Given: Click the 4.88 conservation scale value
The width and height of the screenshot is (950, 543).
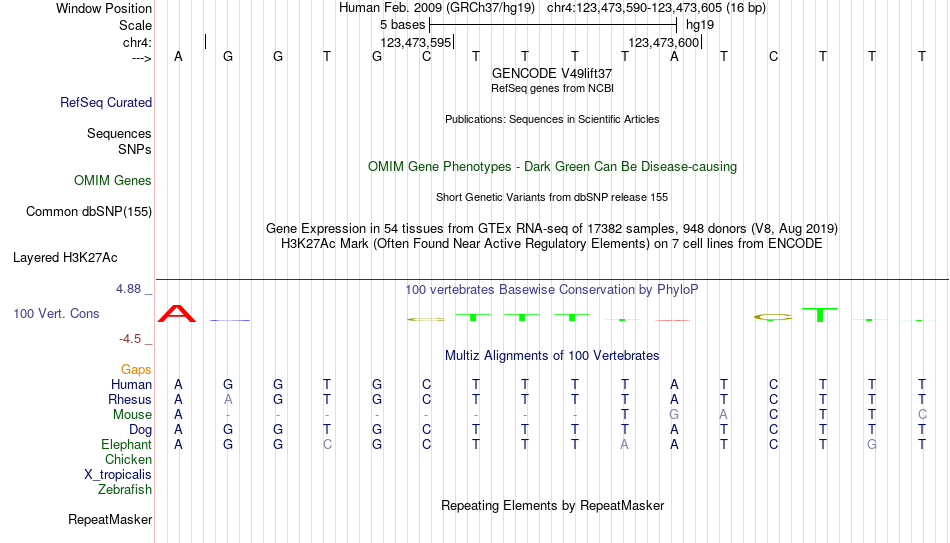Looking at the screenshot, I should 128,289.
